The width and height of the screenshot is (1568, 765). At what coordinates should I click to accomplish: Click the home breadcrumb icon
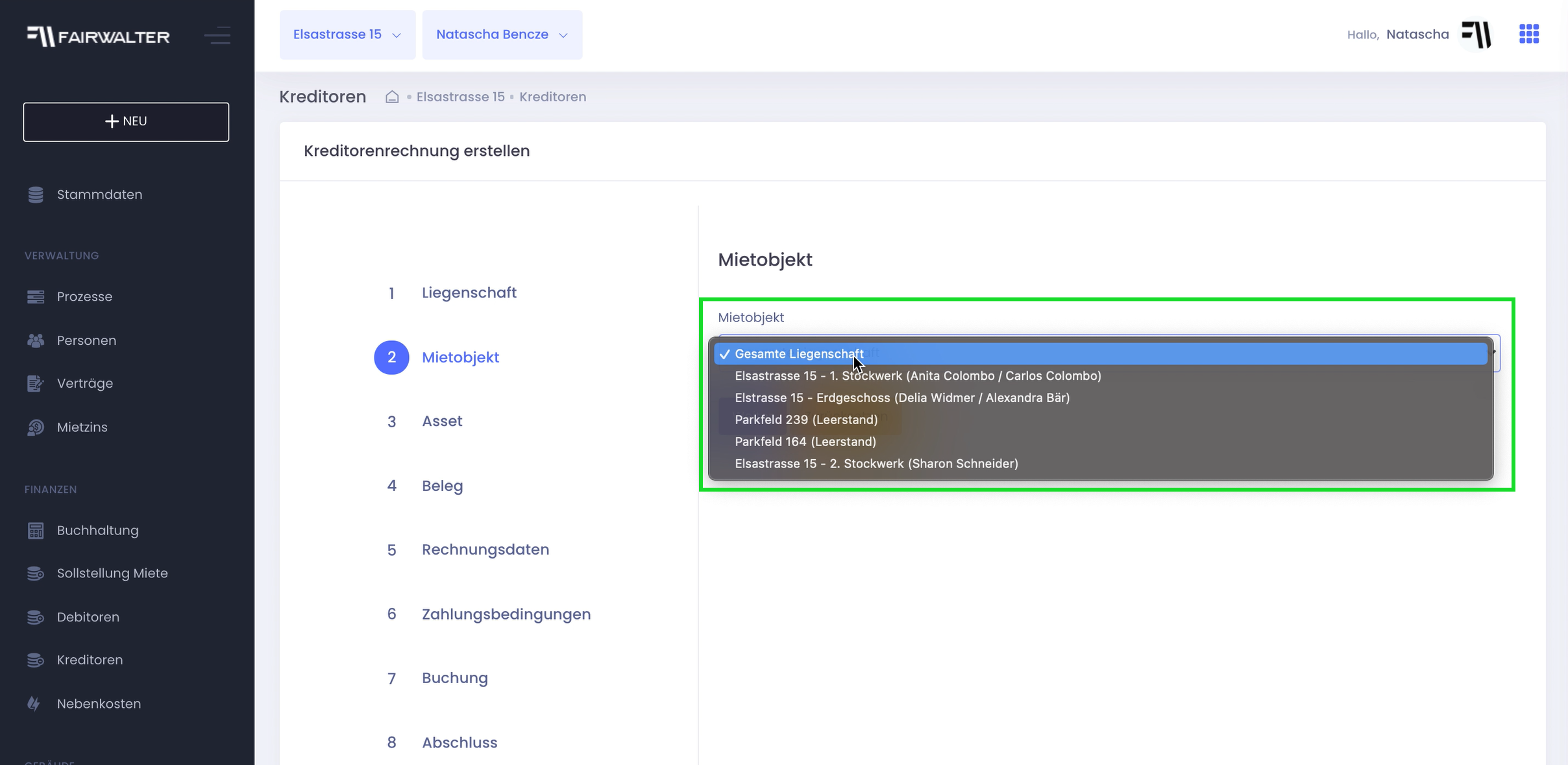pyautogui.click(x=392, y=97)
